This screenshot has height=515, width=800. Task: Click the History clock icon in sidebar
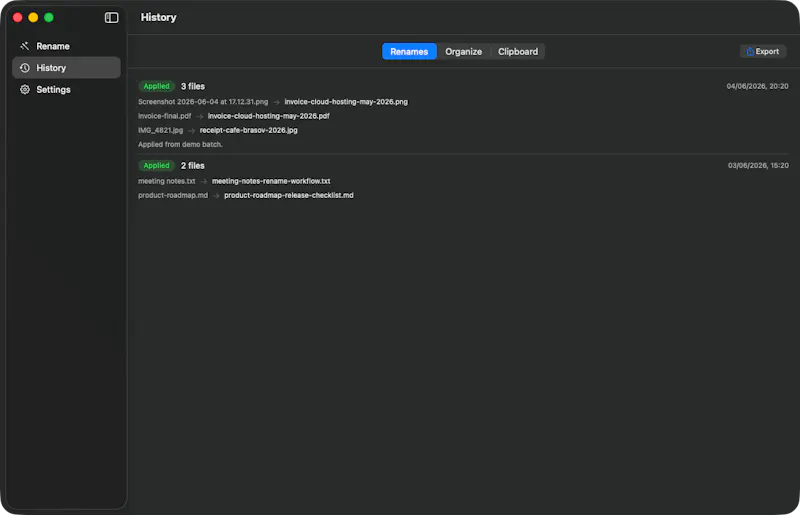(x=24, y=68)
